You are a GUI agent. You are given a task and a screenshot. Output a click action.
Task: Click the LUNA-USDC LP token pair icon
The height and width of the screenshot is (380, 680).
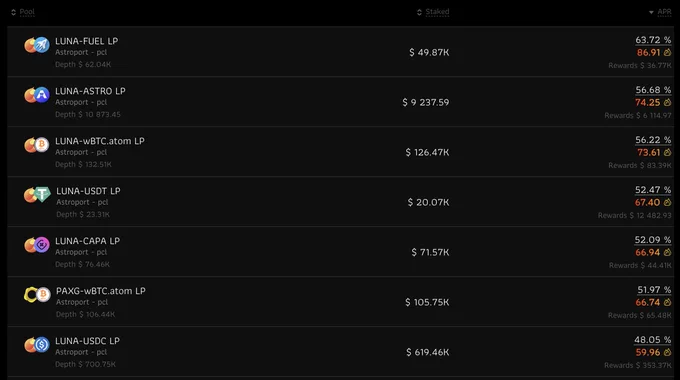[x=37, y=345]
